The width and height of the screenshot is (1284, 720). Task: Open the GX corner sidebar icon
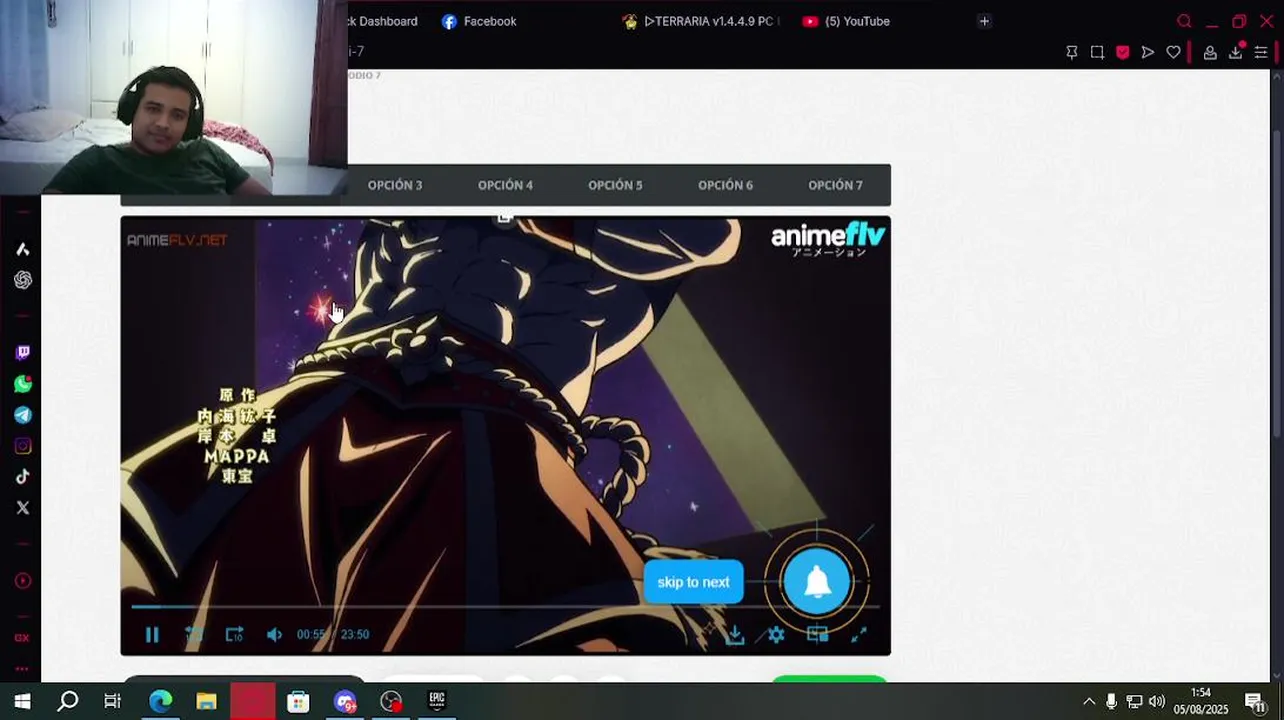pos(22,638)
